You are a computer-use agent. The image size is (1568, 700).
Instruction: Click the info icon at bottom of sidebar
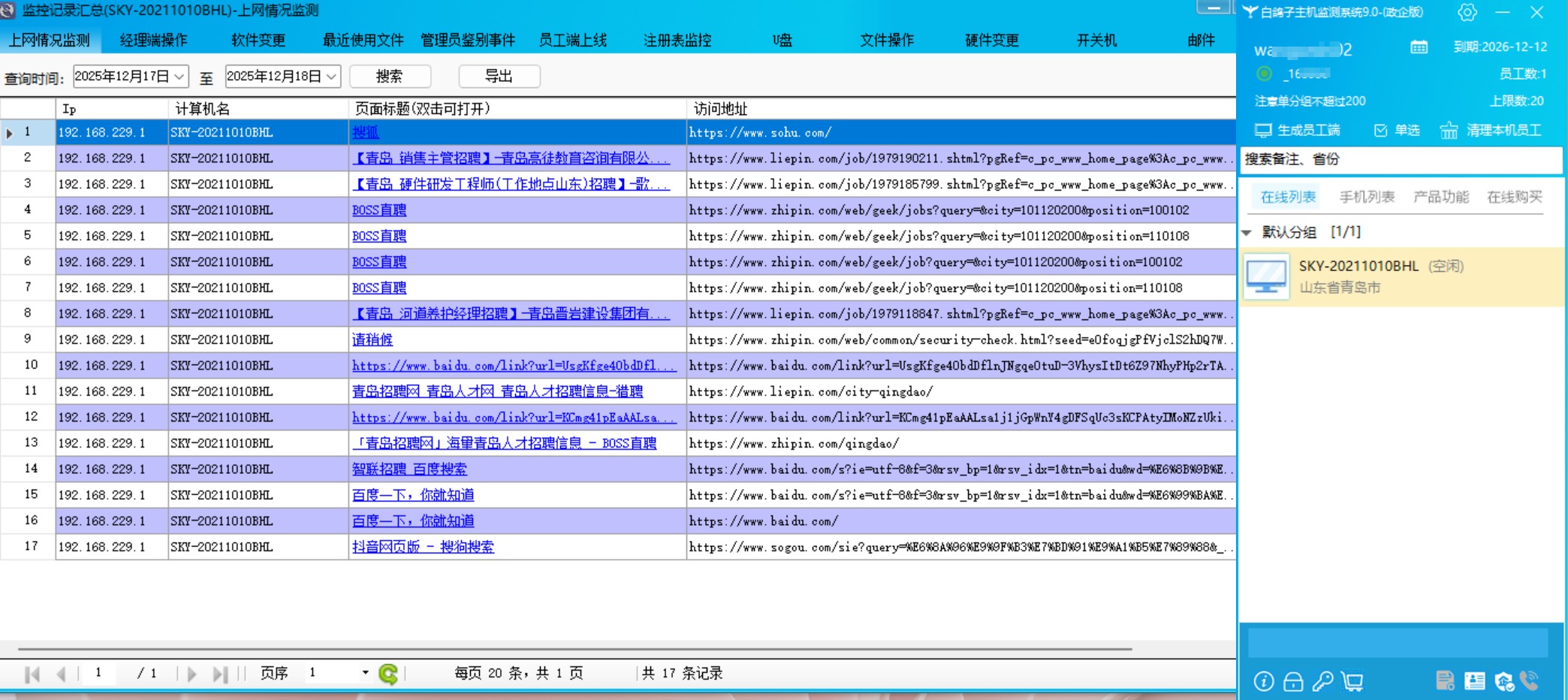click(x=1264, y=681)
